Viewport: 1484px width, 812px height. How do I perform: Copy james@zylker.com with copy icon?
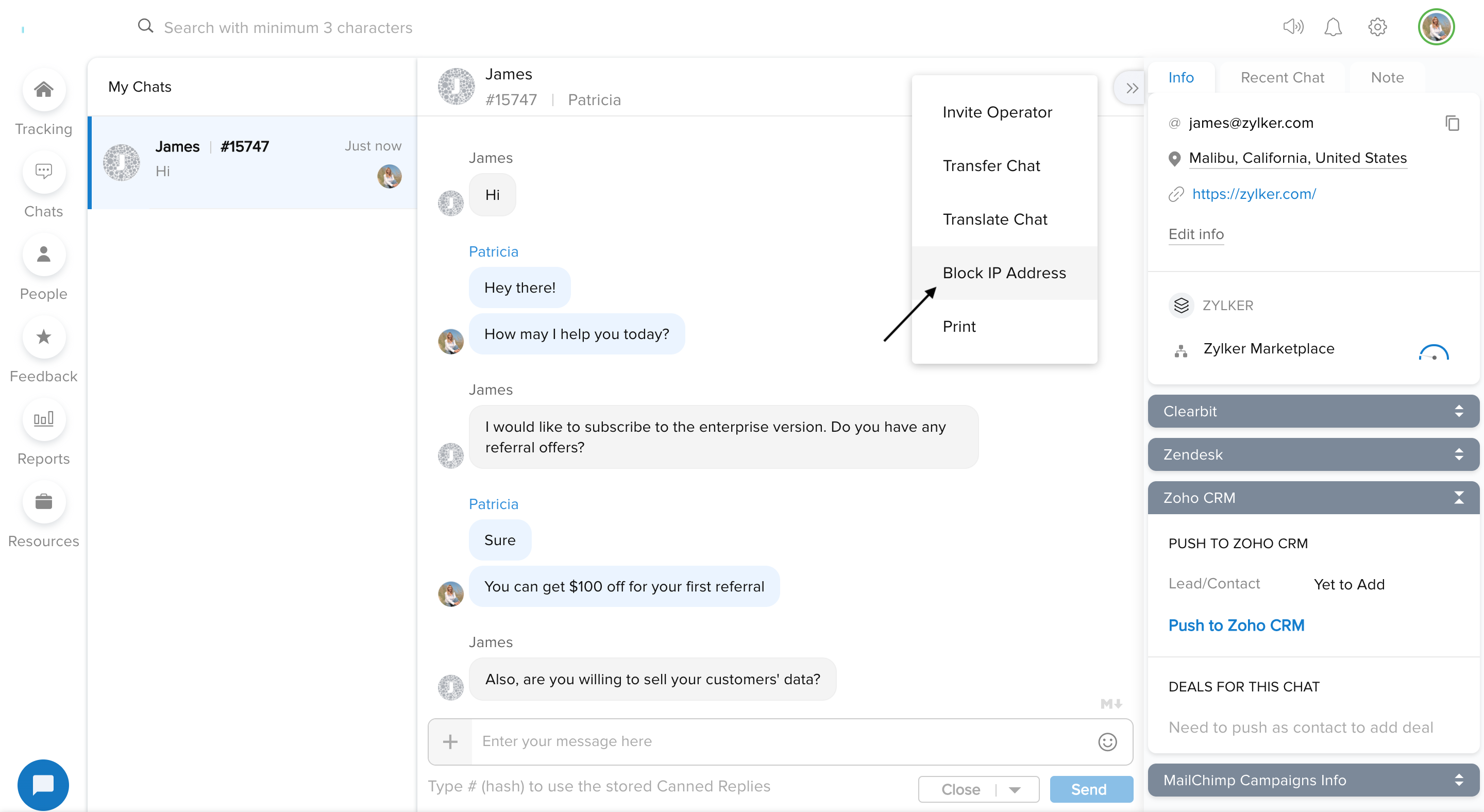[x=1452, y=123]
